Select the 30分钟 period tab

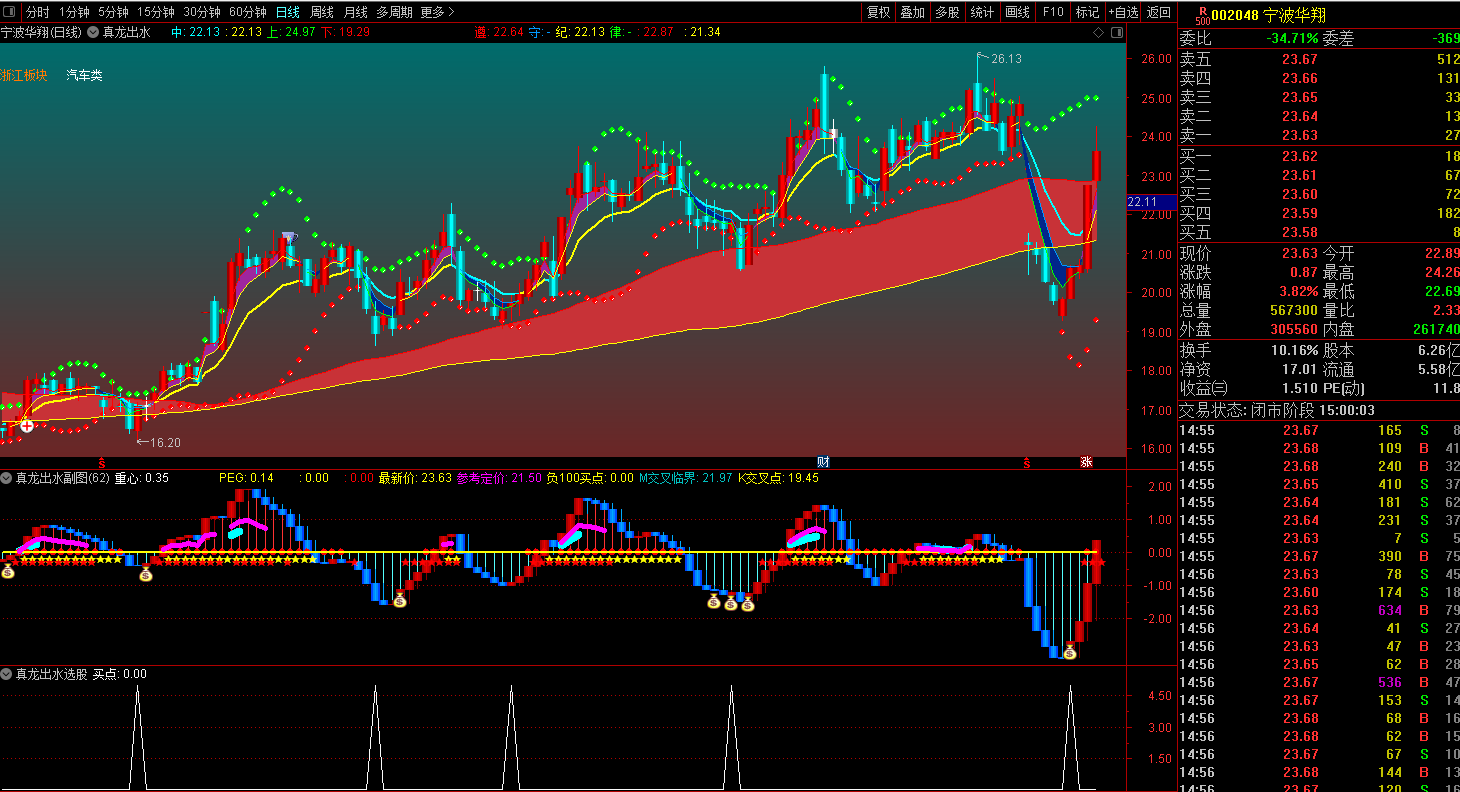coord(201,12)
